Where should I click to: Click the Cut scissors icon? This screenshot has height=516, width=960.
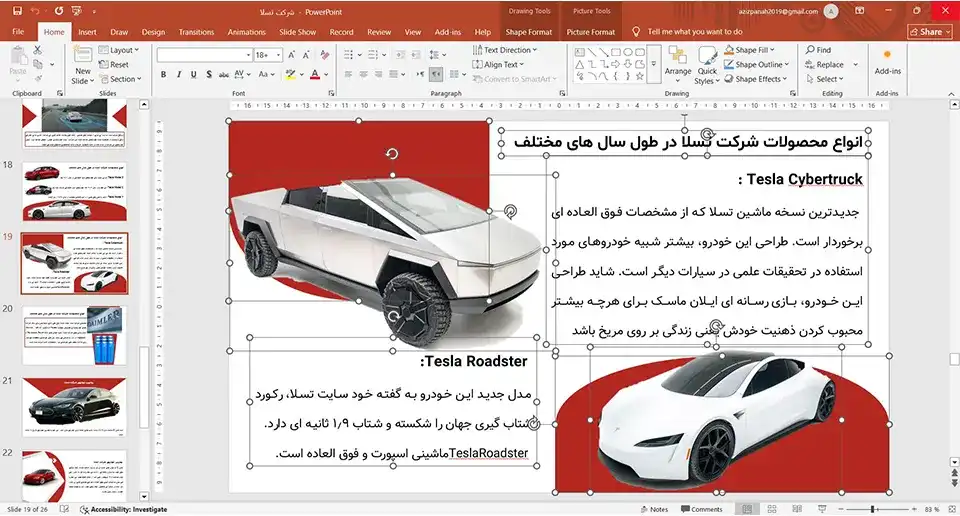[37, 50]
